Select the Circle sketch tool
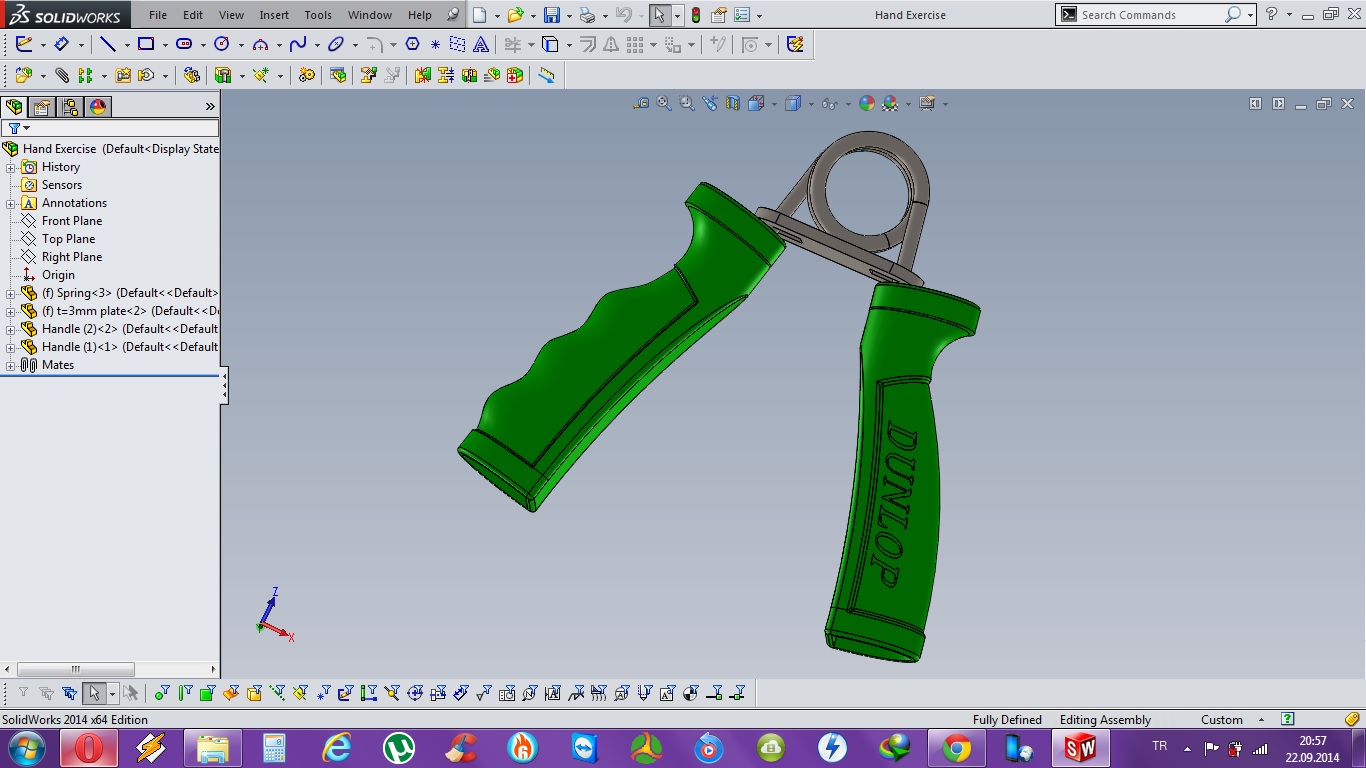This screenshot has height=768, width=1366. tap(222, 44)
